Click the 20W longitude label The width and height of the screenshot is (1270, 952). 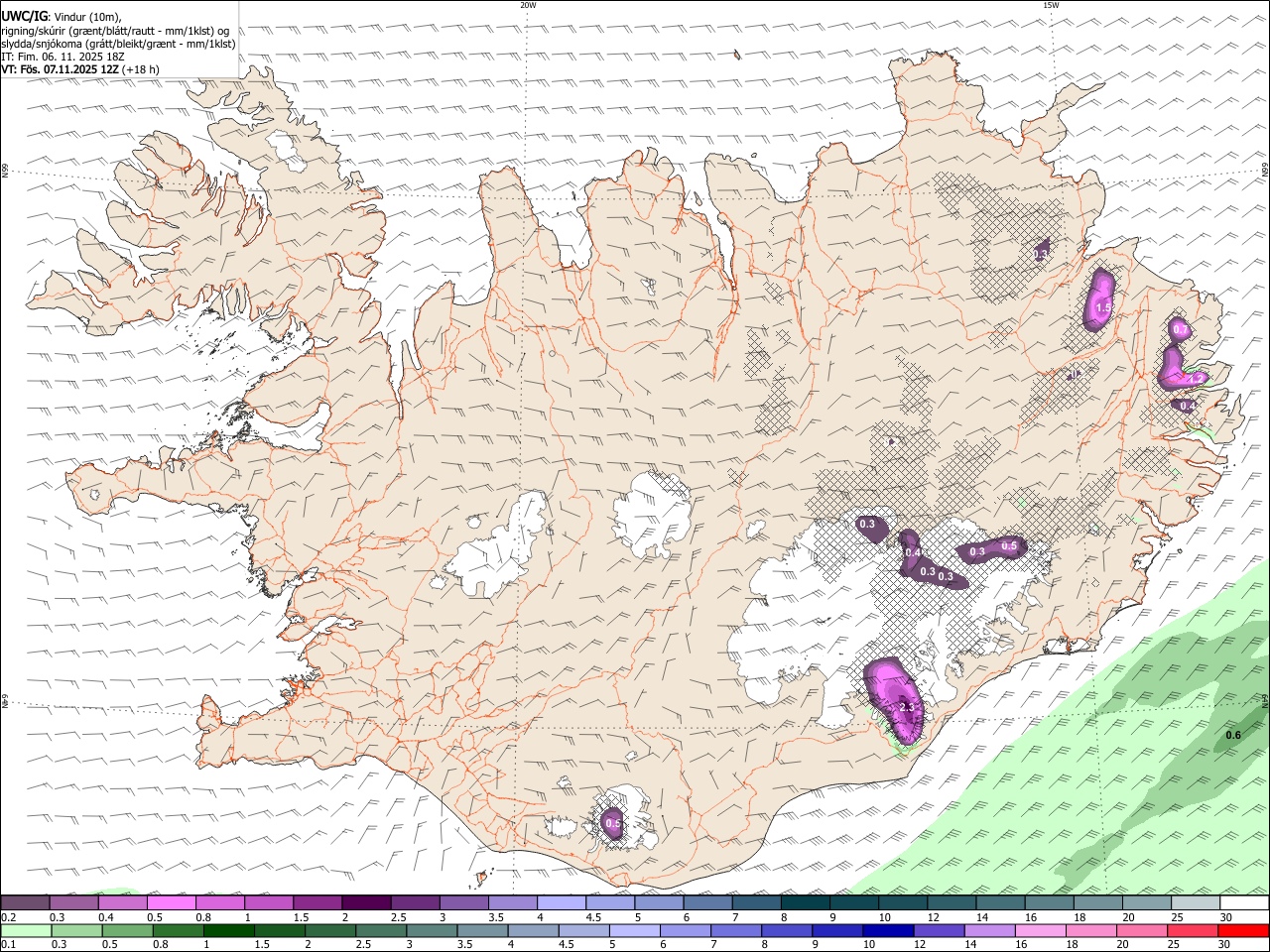click(528, 5)
